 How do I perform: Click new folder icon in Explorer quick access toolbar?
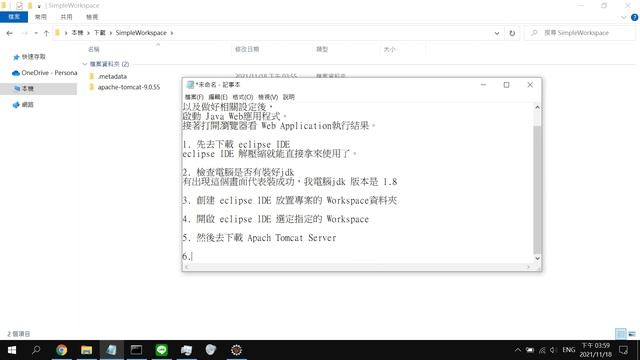pyautogui.click(x=30, y=5)
